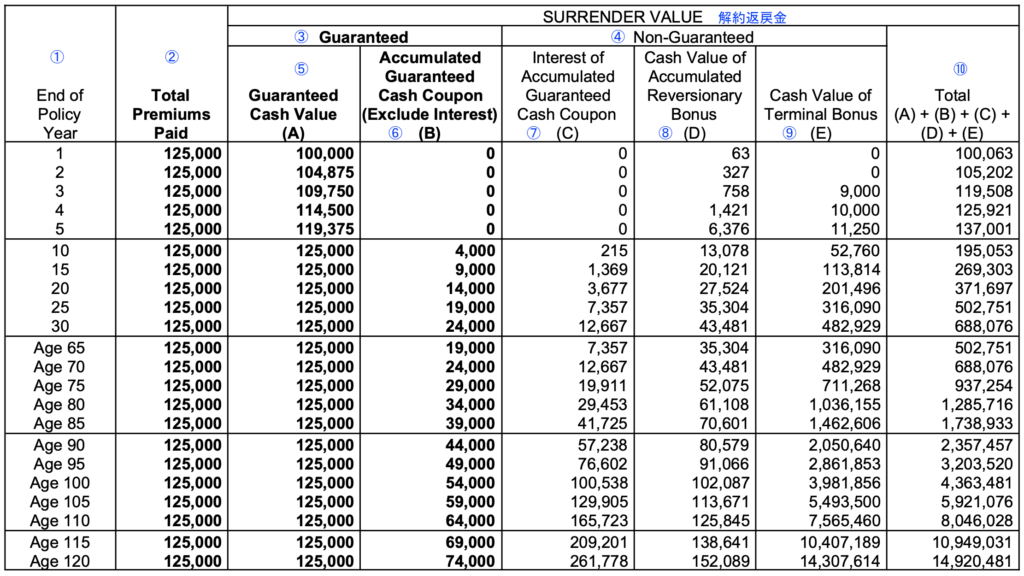
Task: Click circled 9 beside column (E)
Action: click(789, 133)
